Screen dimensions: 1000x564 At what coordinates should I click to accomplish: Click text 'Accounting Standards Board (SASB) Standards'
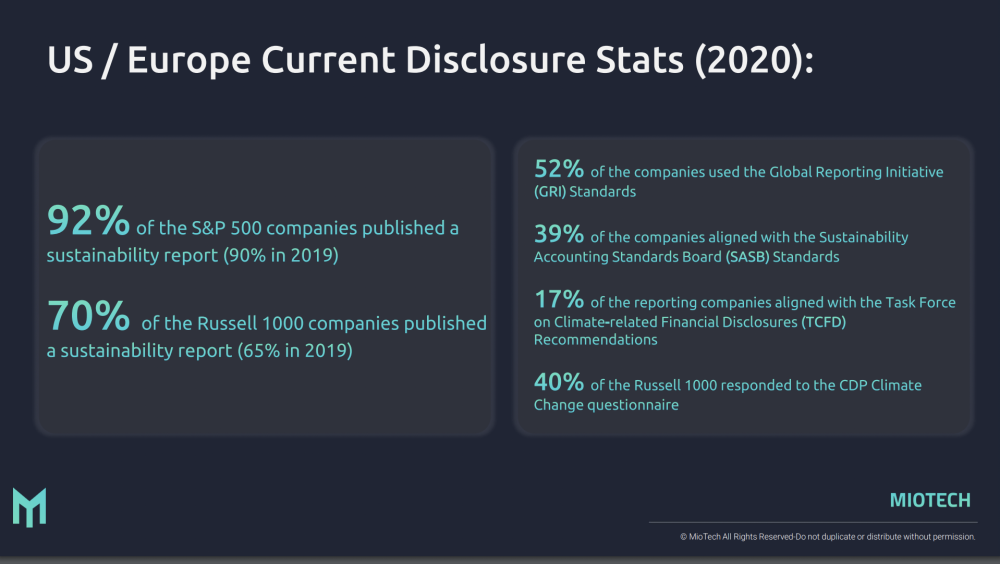tap(686, 256)
